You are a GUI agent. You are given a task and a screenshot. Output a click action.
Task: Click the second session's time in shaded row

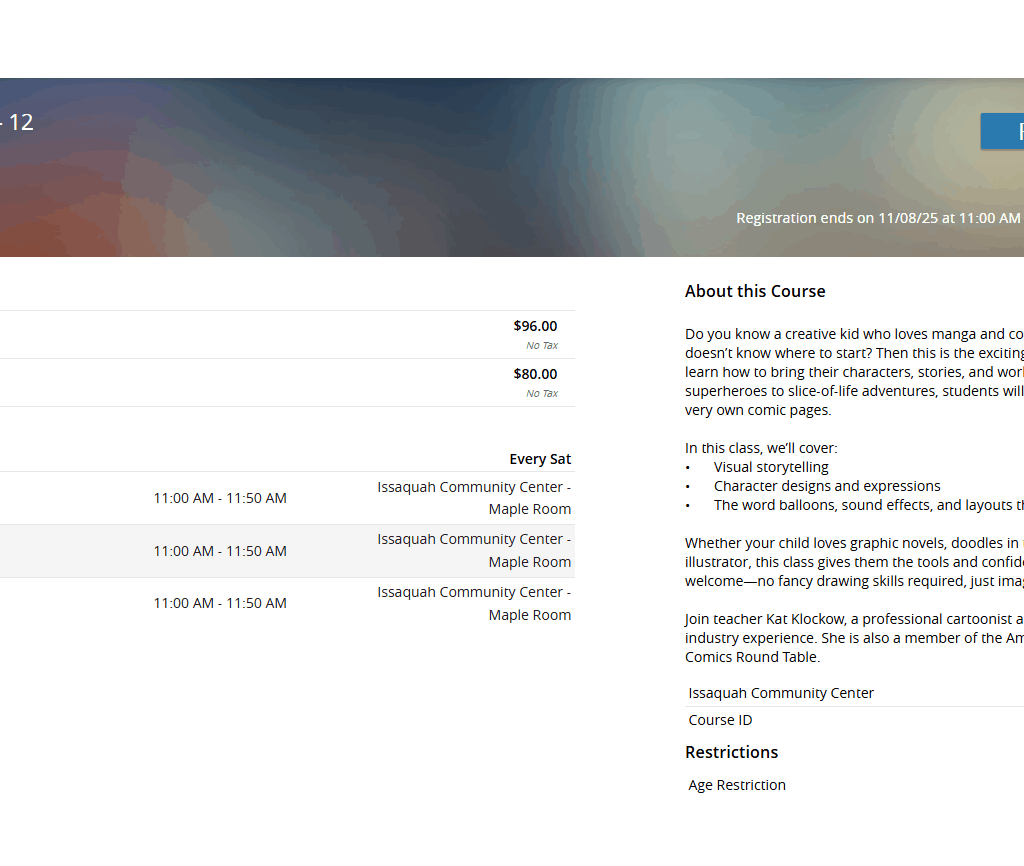[220, 551]
